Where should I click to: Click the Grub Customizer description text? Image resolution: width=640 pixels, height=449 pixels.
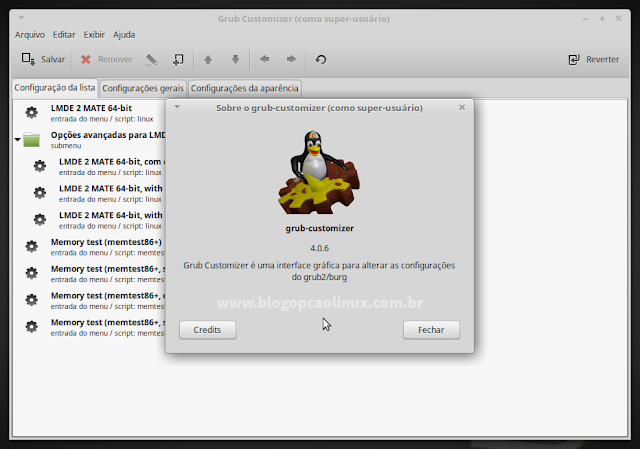tap(319, 271)
